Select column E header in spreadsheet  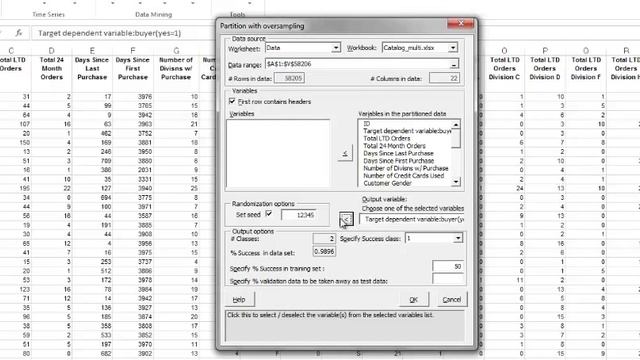[x=92, y=51]
